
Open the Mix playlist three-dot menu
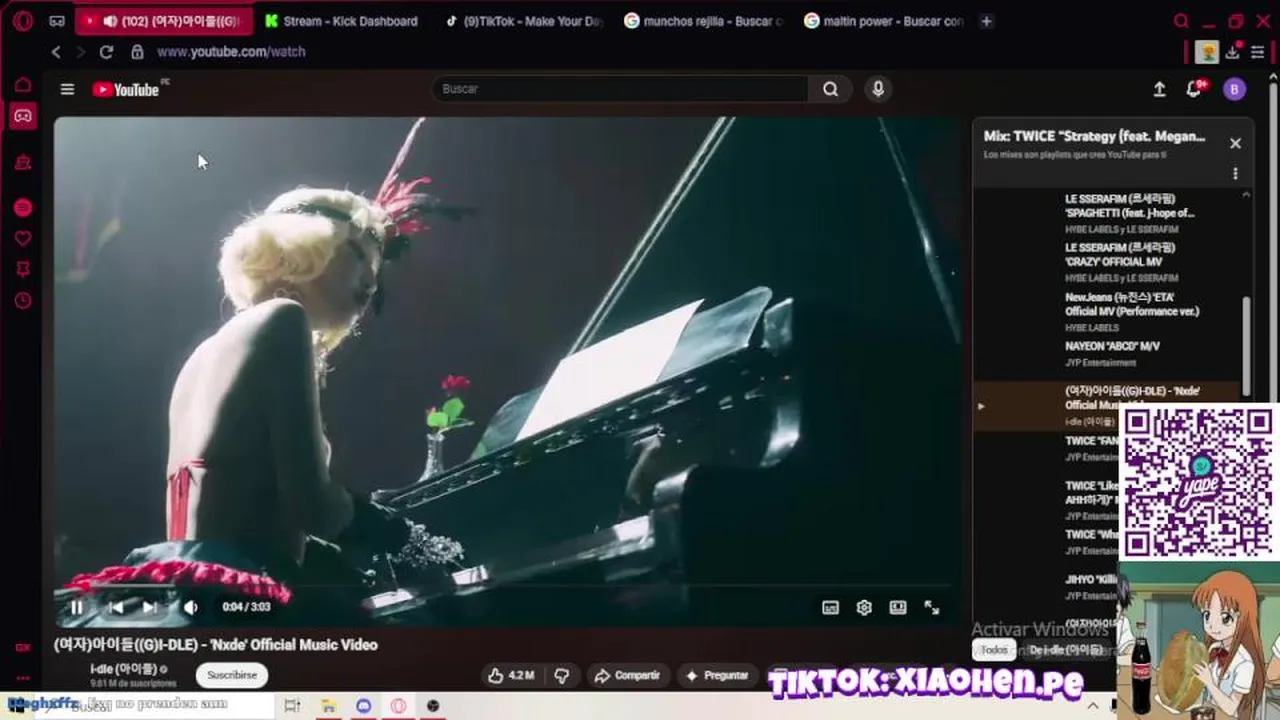click(1235, 173)
